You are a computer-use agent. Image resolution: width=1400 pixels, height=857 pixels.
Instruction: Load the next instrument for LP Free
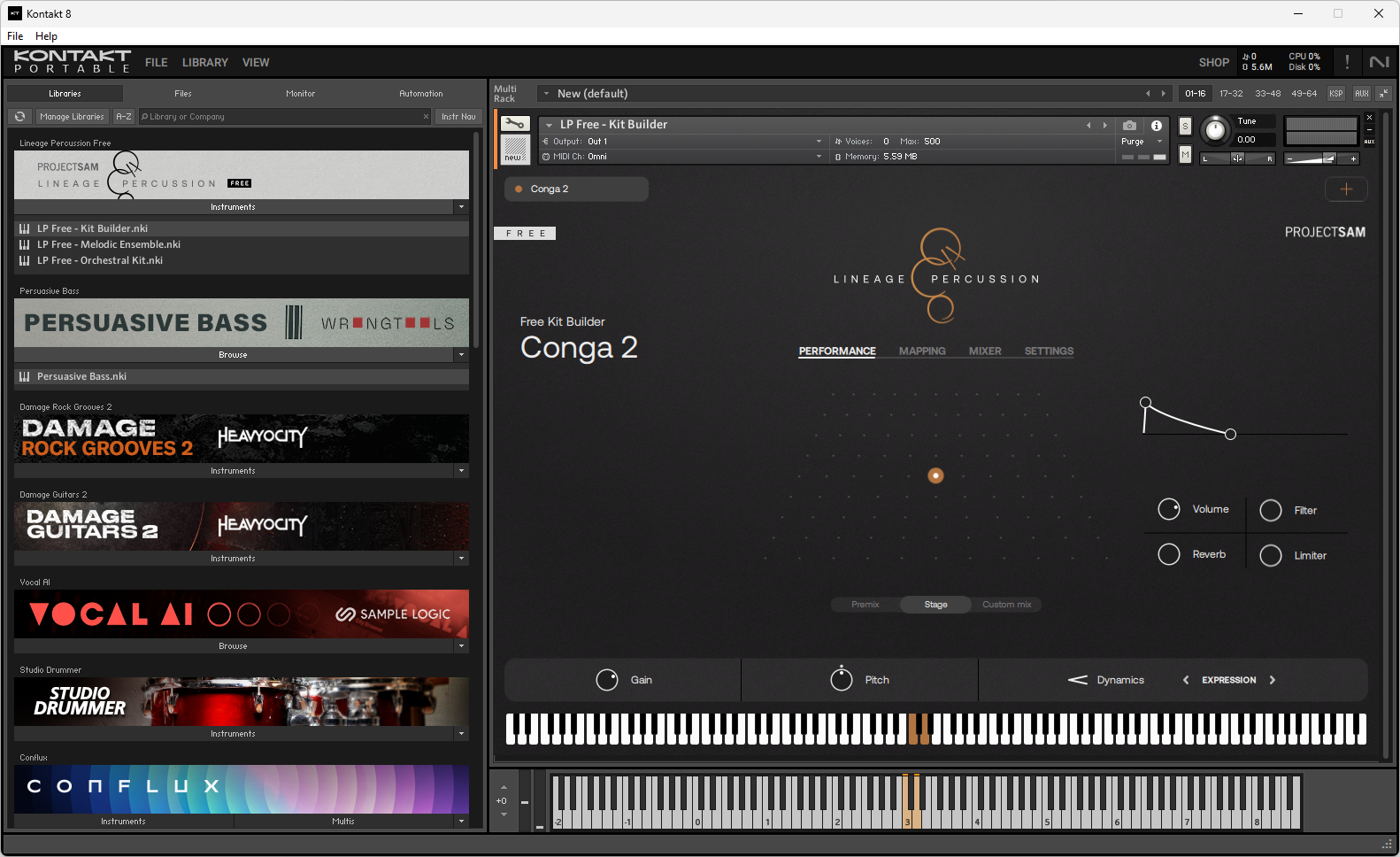(x=1104, y=125)
